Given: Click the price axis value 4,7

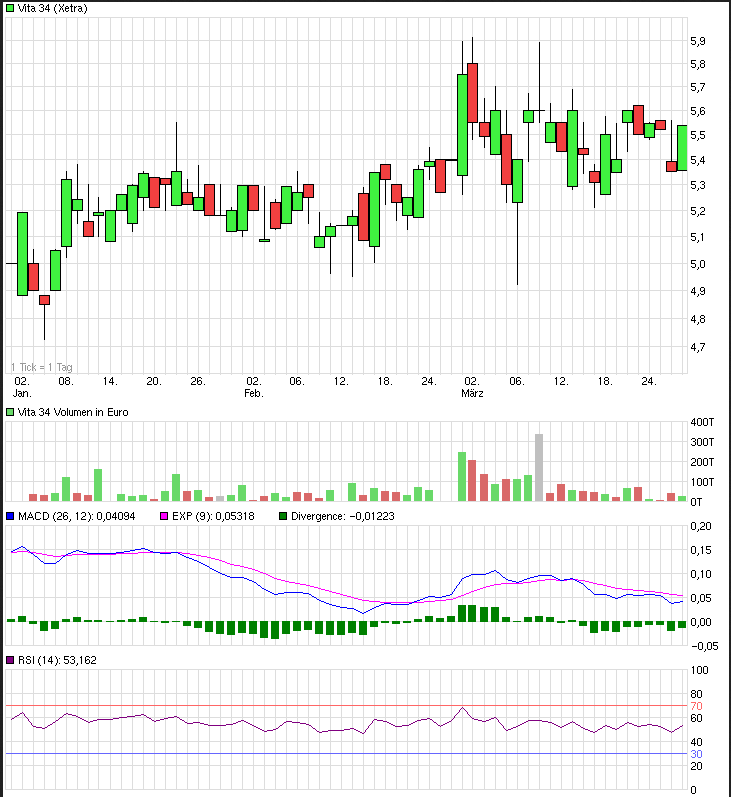Looking at the screenshot, I should [697, 347].
